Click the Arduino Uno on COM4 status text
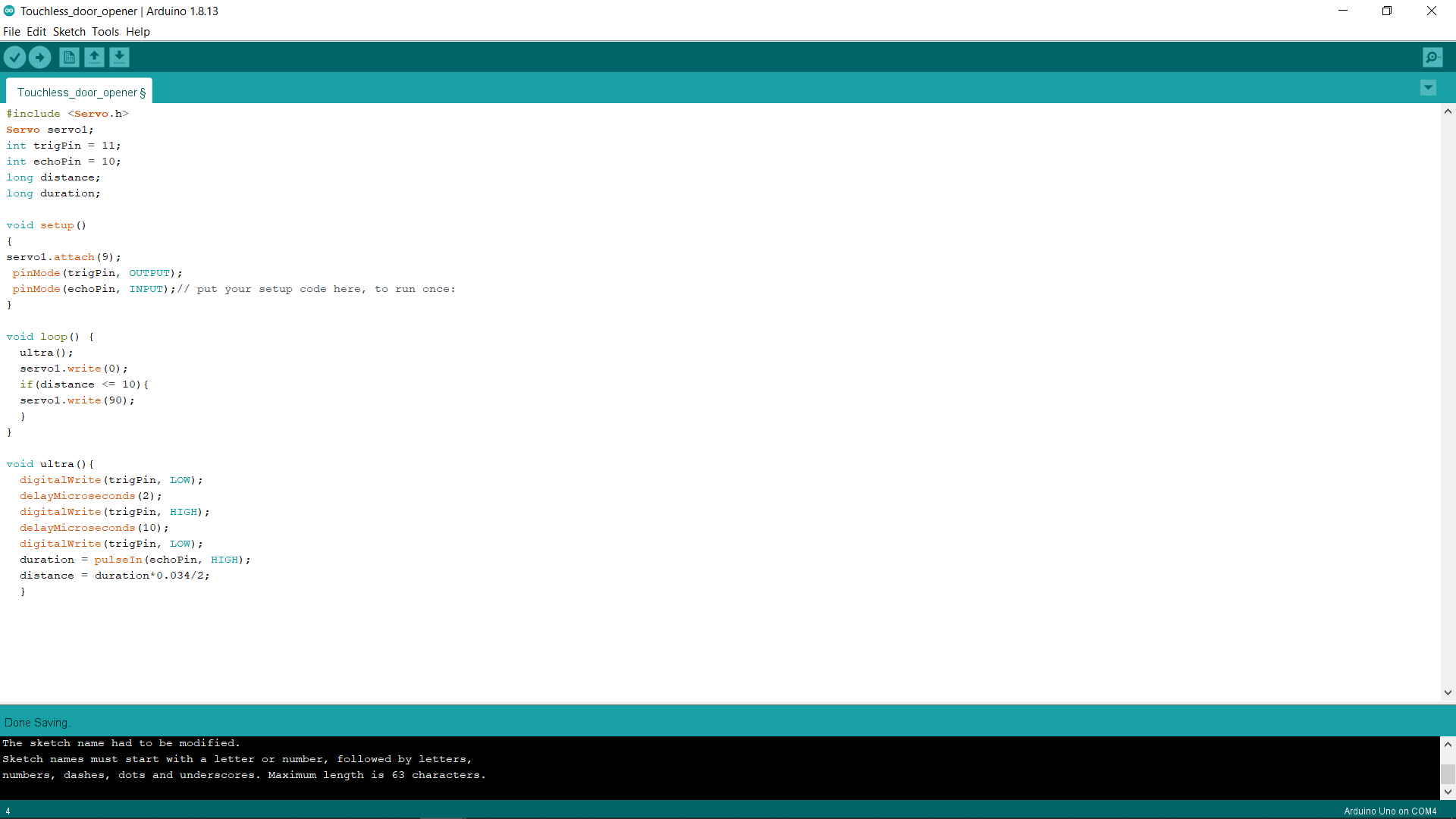Viewport: 1456px width, 819px height. point(1390,811)
